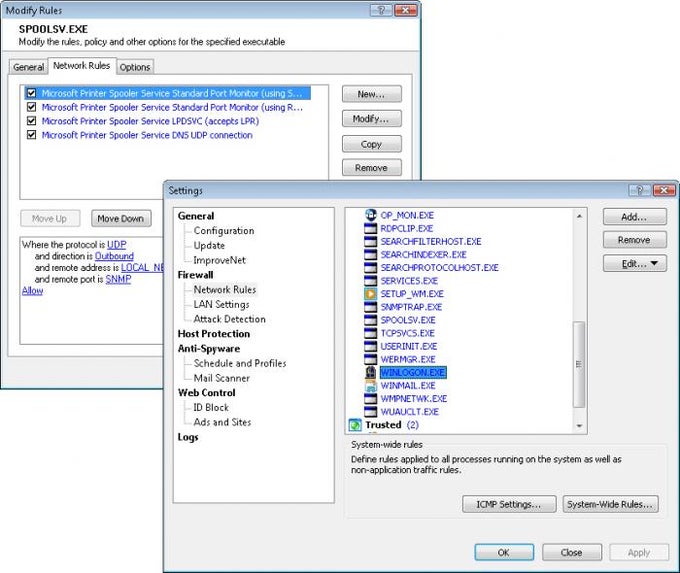Click the WINLOGON.EXE icon

click(370, 372)
